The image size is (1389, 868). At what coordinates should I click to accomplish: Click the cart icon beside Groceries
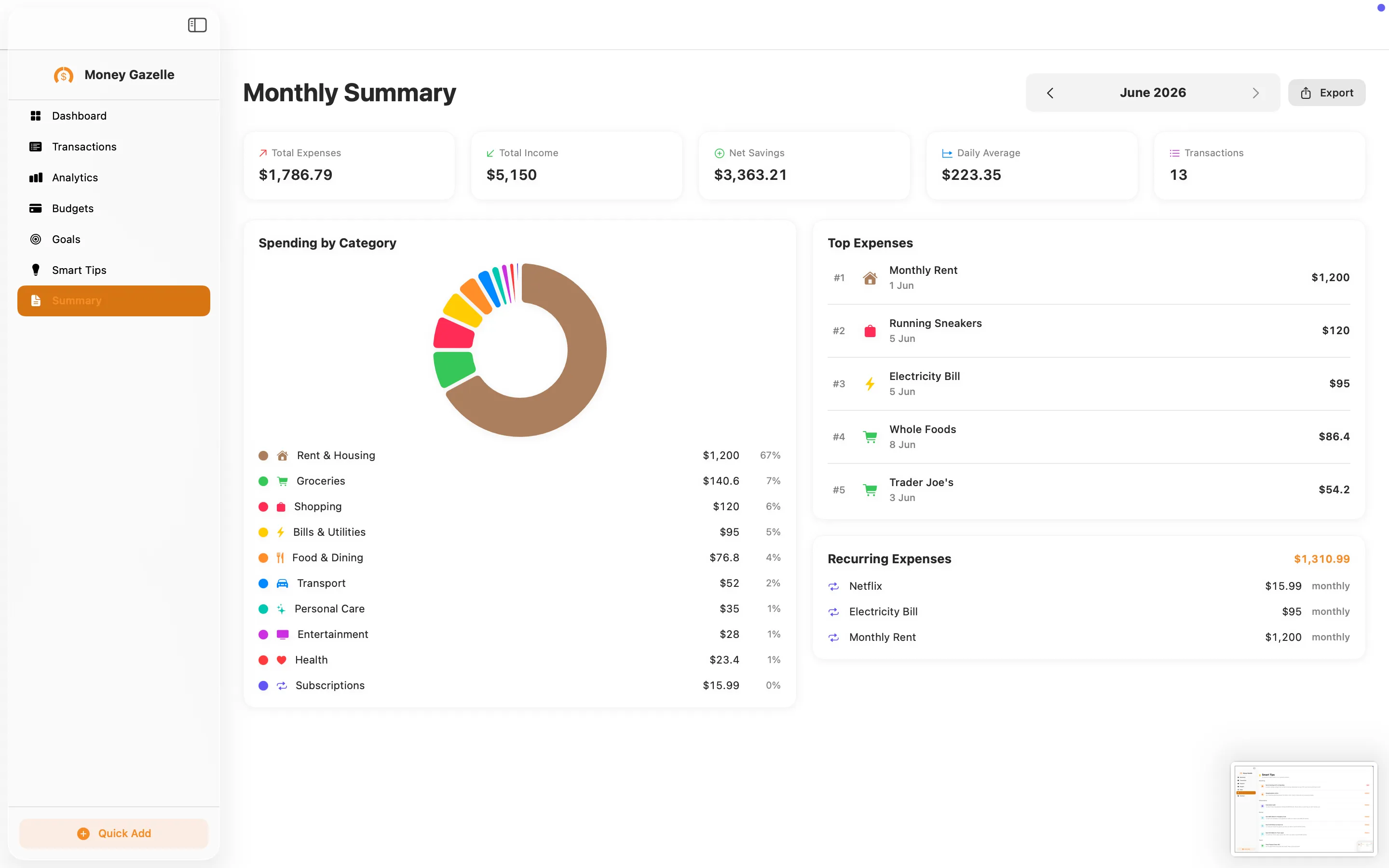coord(283,481)
